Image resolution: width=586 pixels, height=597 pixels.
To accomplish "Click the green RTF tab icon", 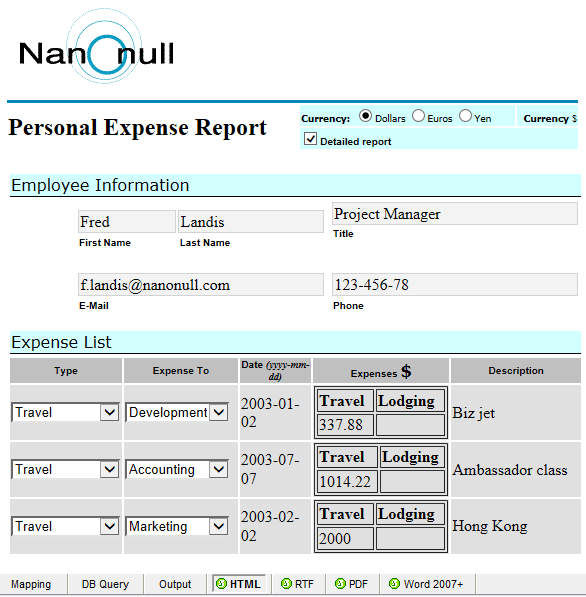I will tap(286, 583).
